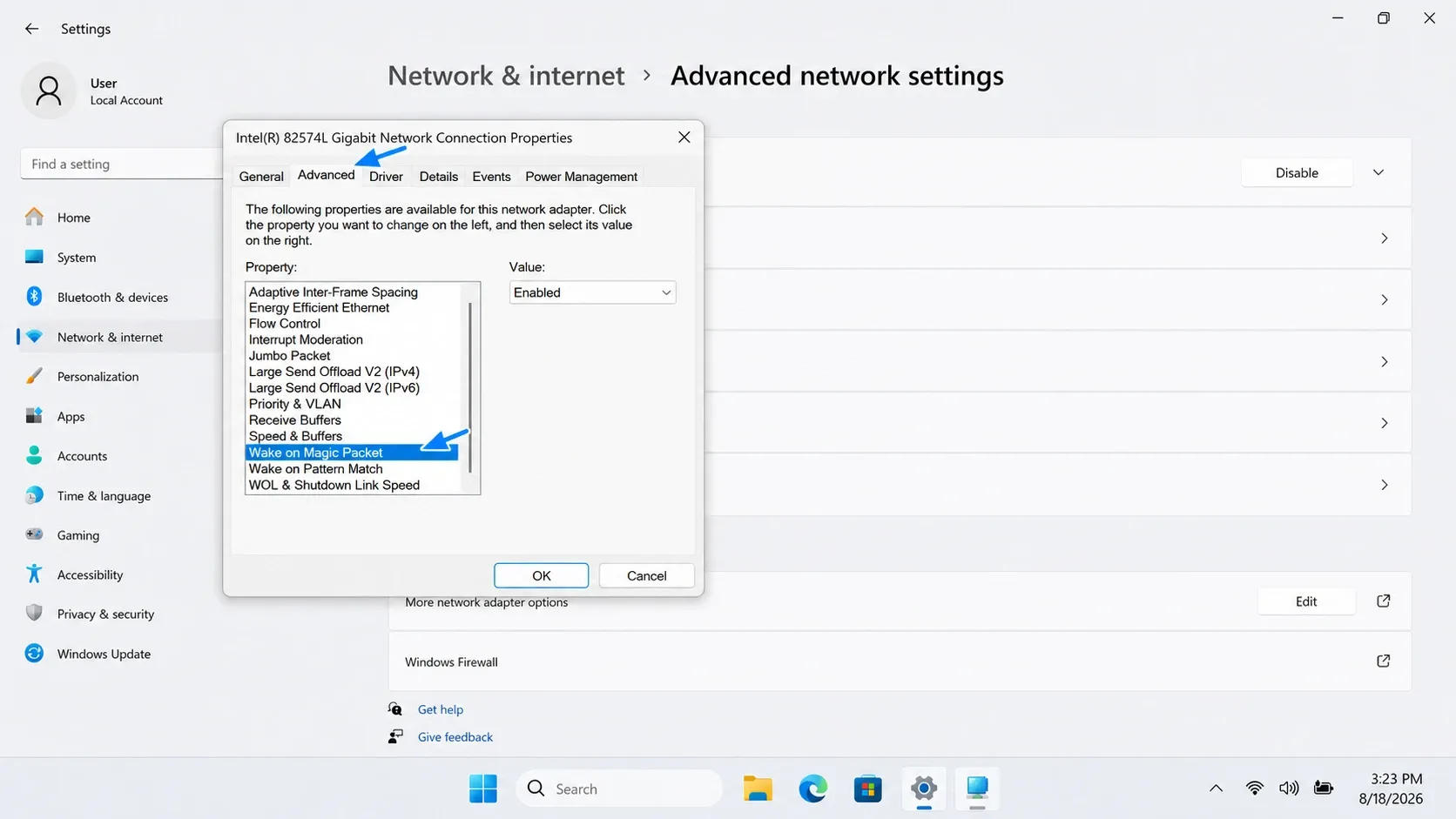Viewport: 1456px width, 819px height.
Task: Open Windows Firewall external link icon
Action: point(1383,661)
